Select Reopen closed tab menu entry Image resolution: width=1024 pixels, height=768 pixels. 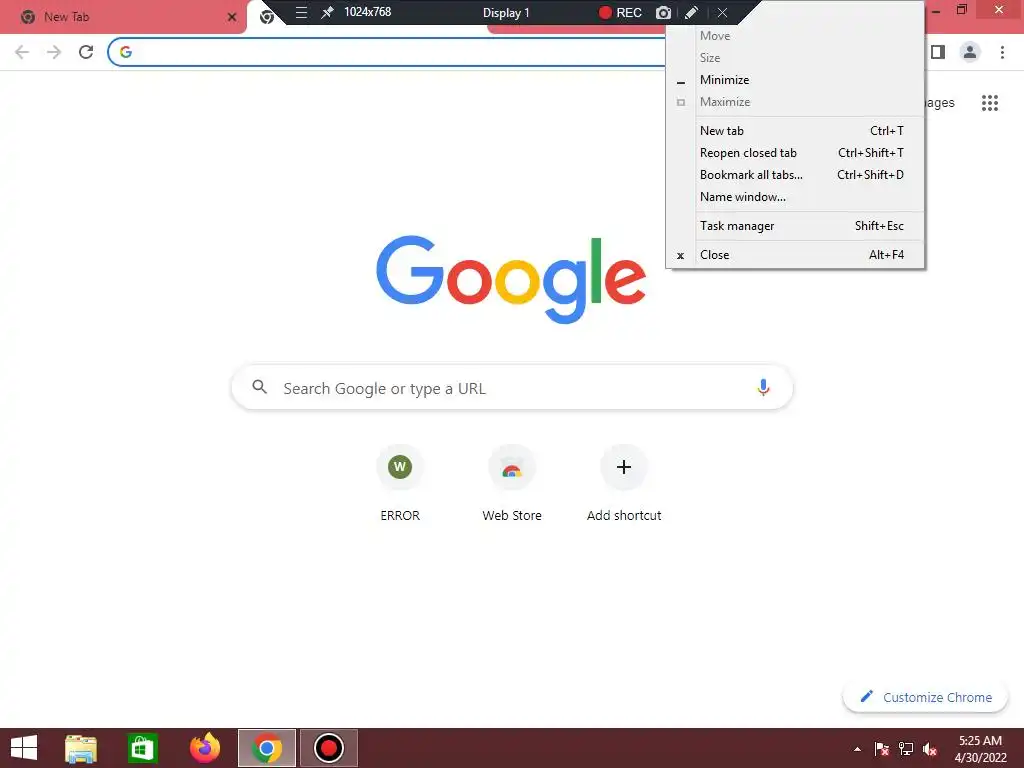795,153
